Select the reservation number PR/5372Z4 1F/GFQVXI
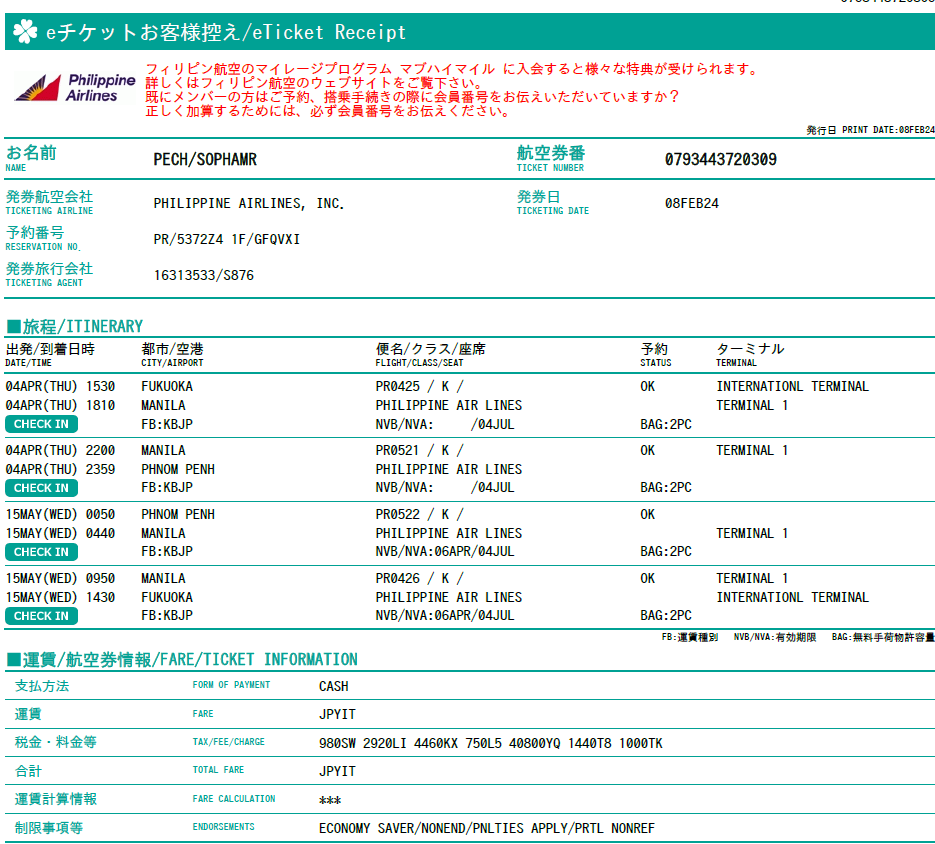The height and width of the screenshot is (844, 935). tap(227, 240)
